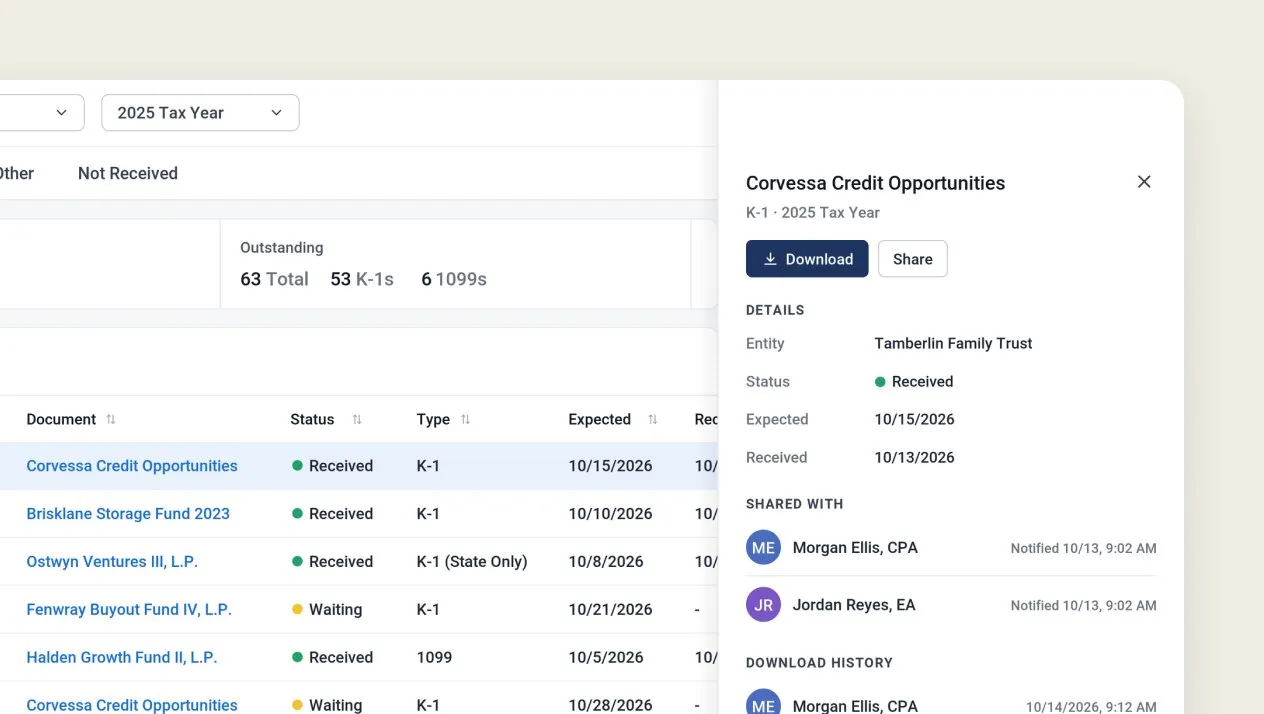Click Jordan Reyes, EA name
Screen dimensions: 1264x714
coord(853,605)
